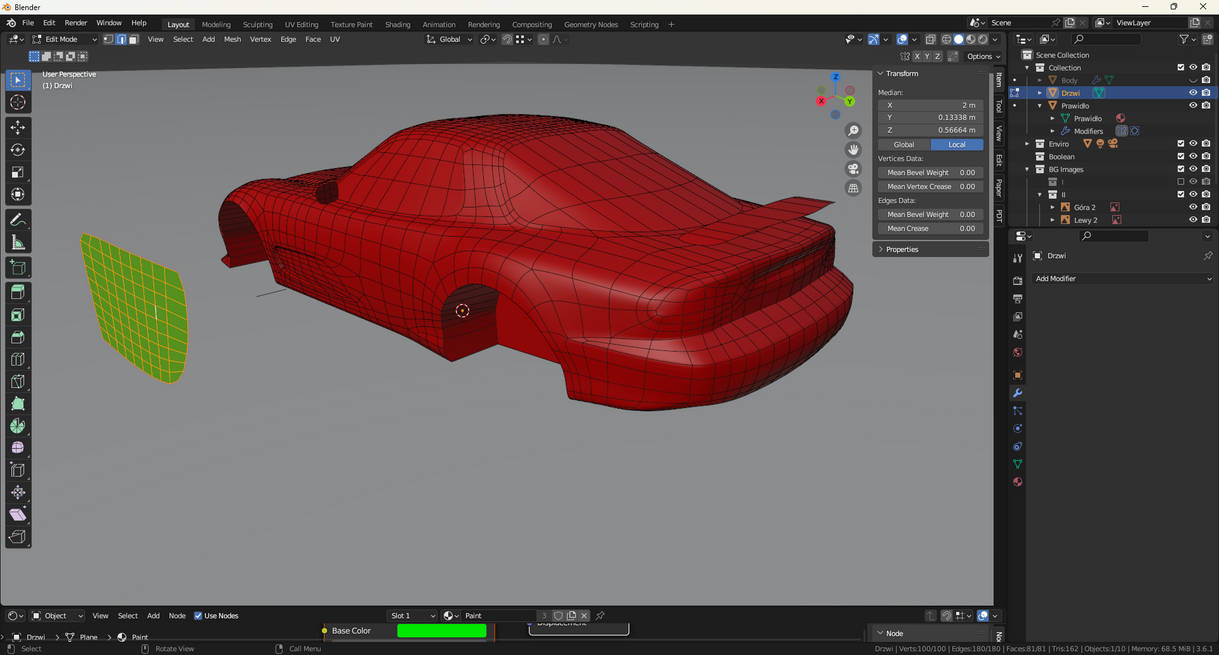
Task: Click the 3D cursor tool
Action: (x=18, y=102)
